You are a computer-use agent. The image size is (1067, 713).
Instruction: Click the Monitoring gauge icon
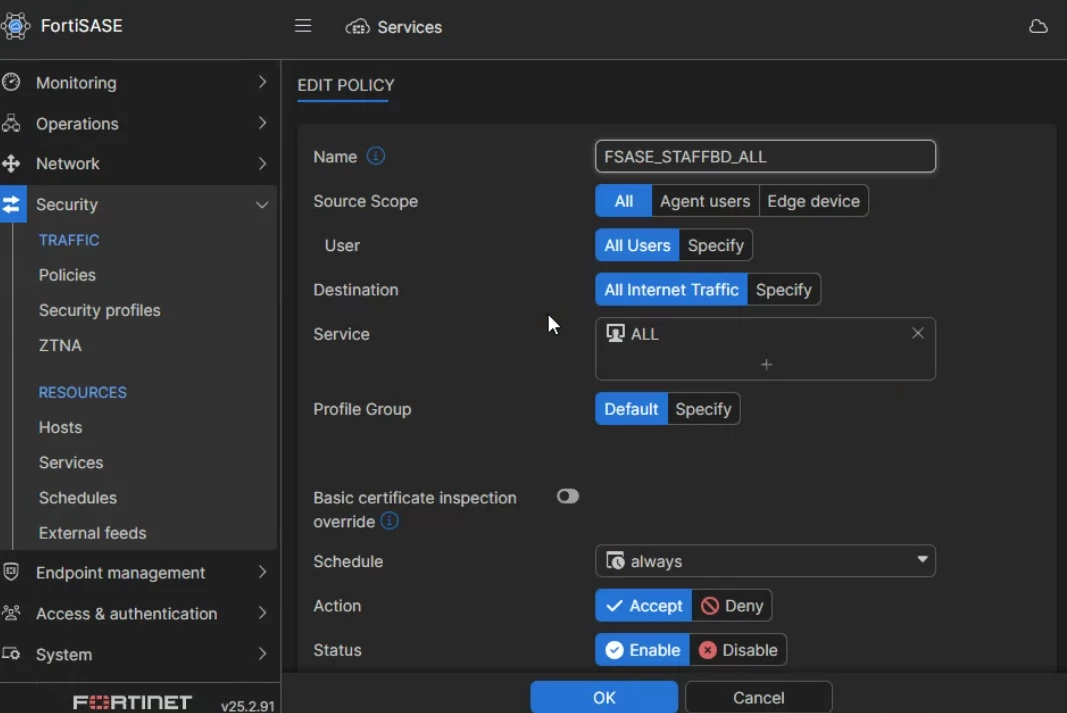(x=12, y=82)
